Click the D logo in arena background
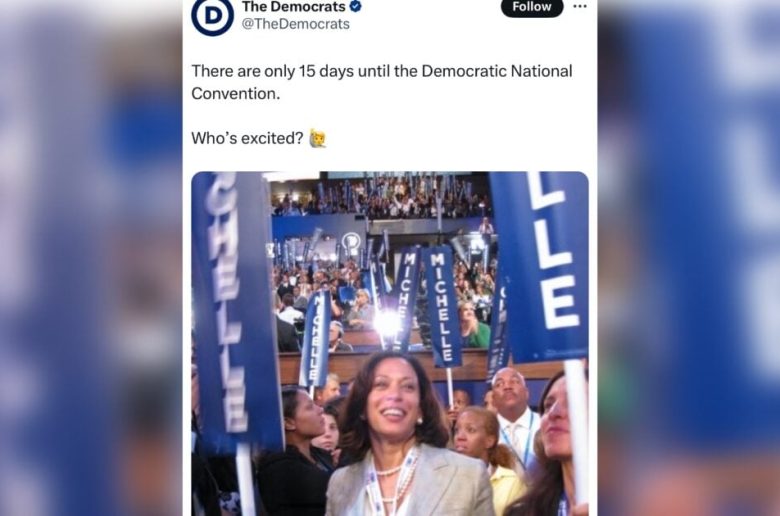 pos(351,242)
